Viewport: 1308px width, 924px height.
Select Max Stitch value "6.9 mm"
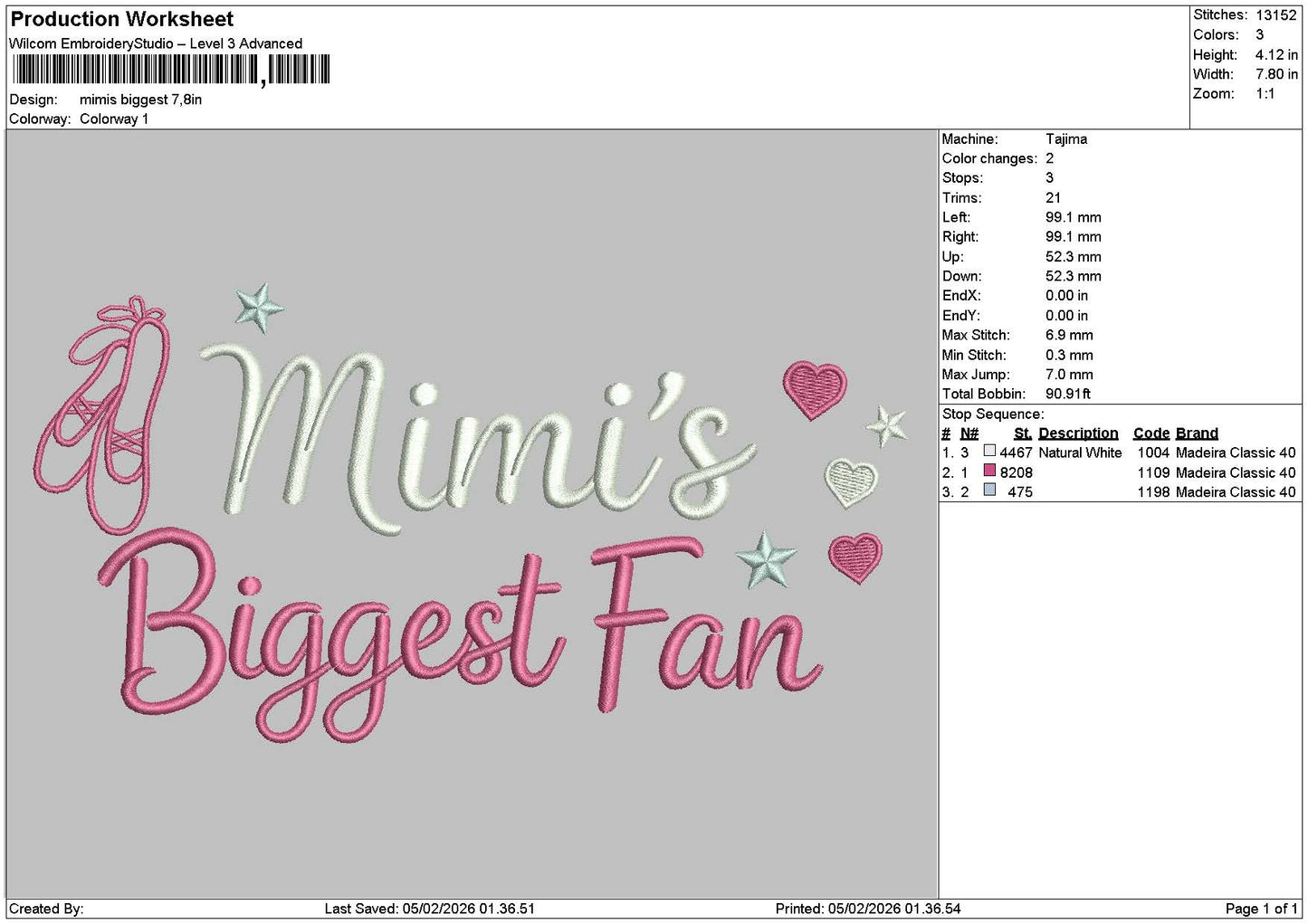[x=1069, y=335]
